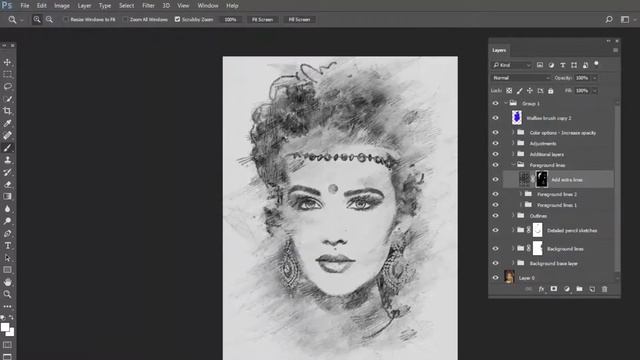Collapse the Foreground lines group
The width and height of the screenshot is (640, 360).
tap(513, 165)
